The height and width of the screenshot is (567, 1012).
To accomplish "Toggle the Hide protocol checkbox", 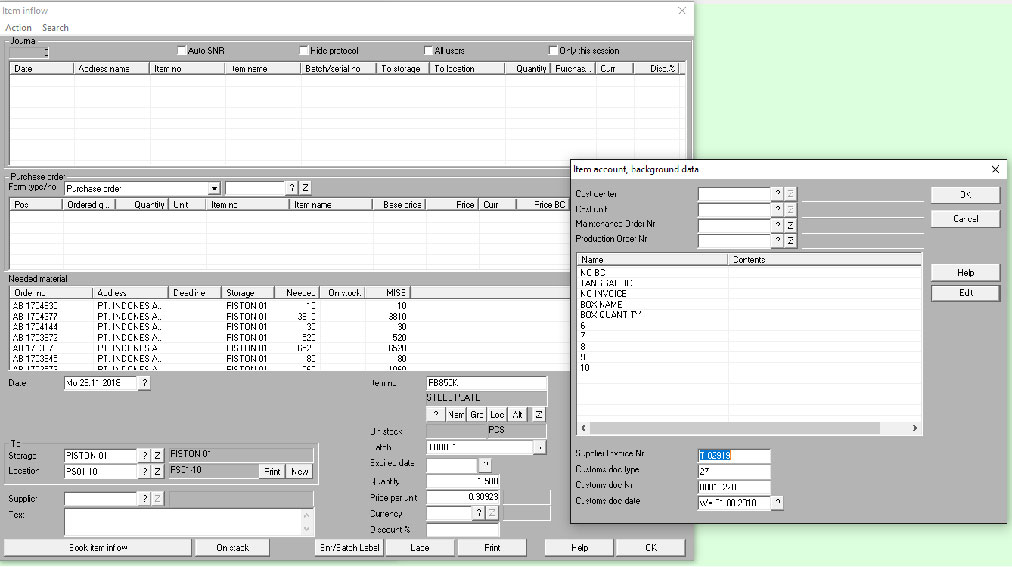I will [x=304, y=51].
